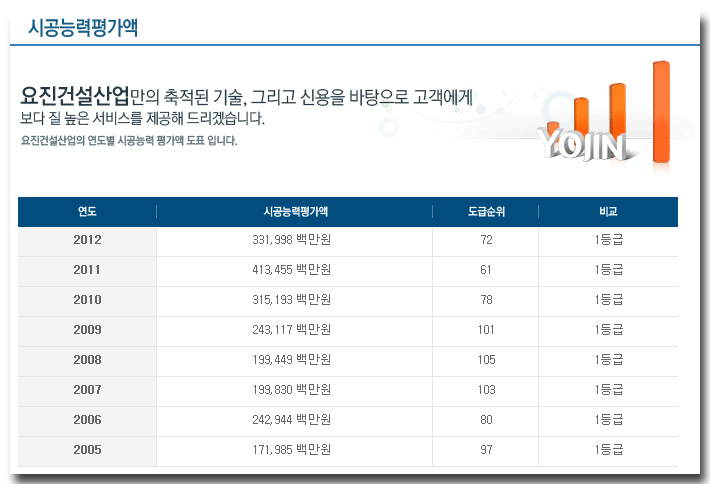Viewport: 710px width, 484px height.
Task: Click 1등급 in the 2006 row
Action: pyautogui.click(x=609, y=420)
